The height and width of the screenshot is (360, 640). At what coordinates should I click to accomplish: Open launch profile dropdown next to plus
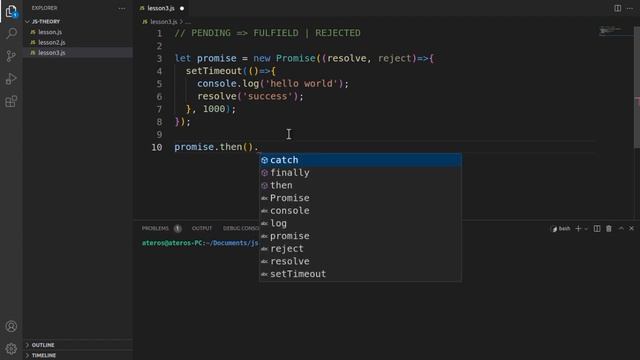point(586,229)
